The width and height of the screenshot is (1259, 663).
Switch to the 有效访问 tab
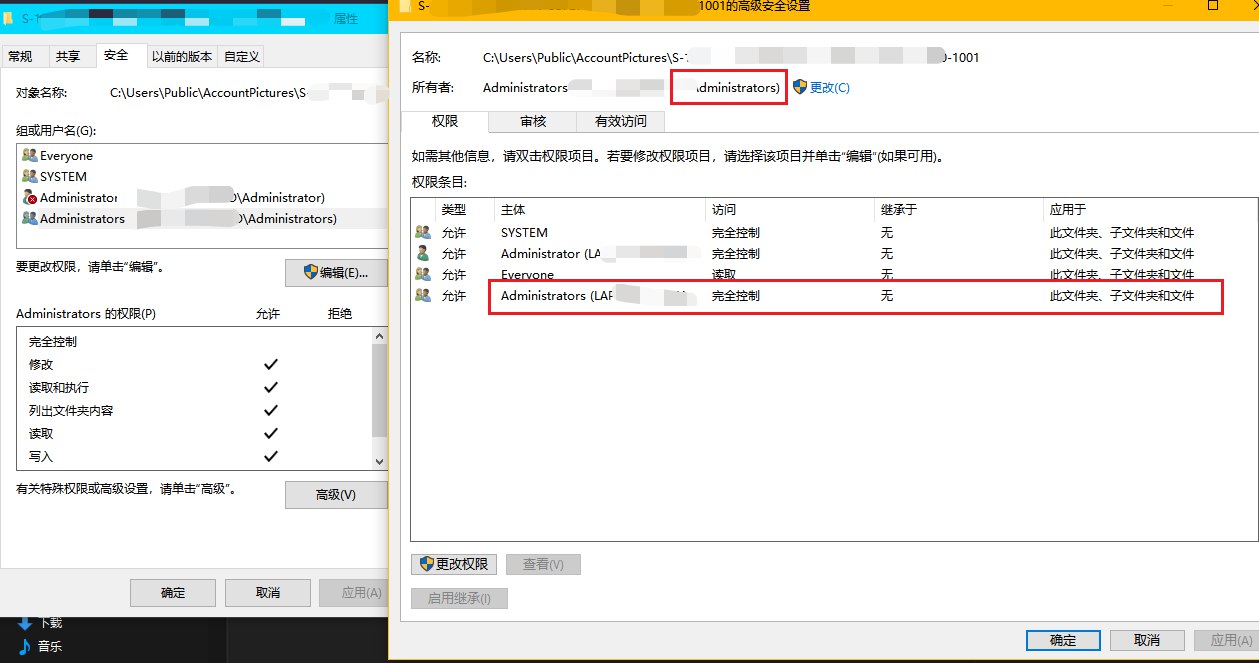coord(620,121)
